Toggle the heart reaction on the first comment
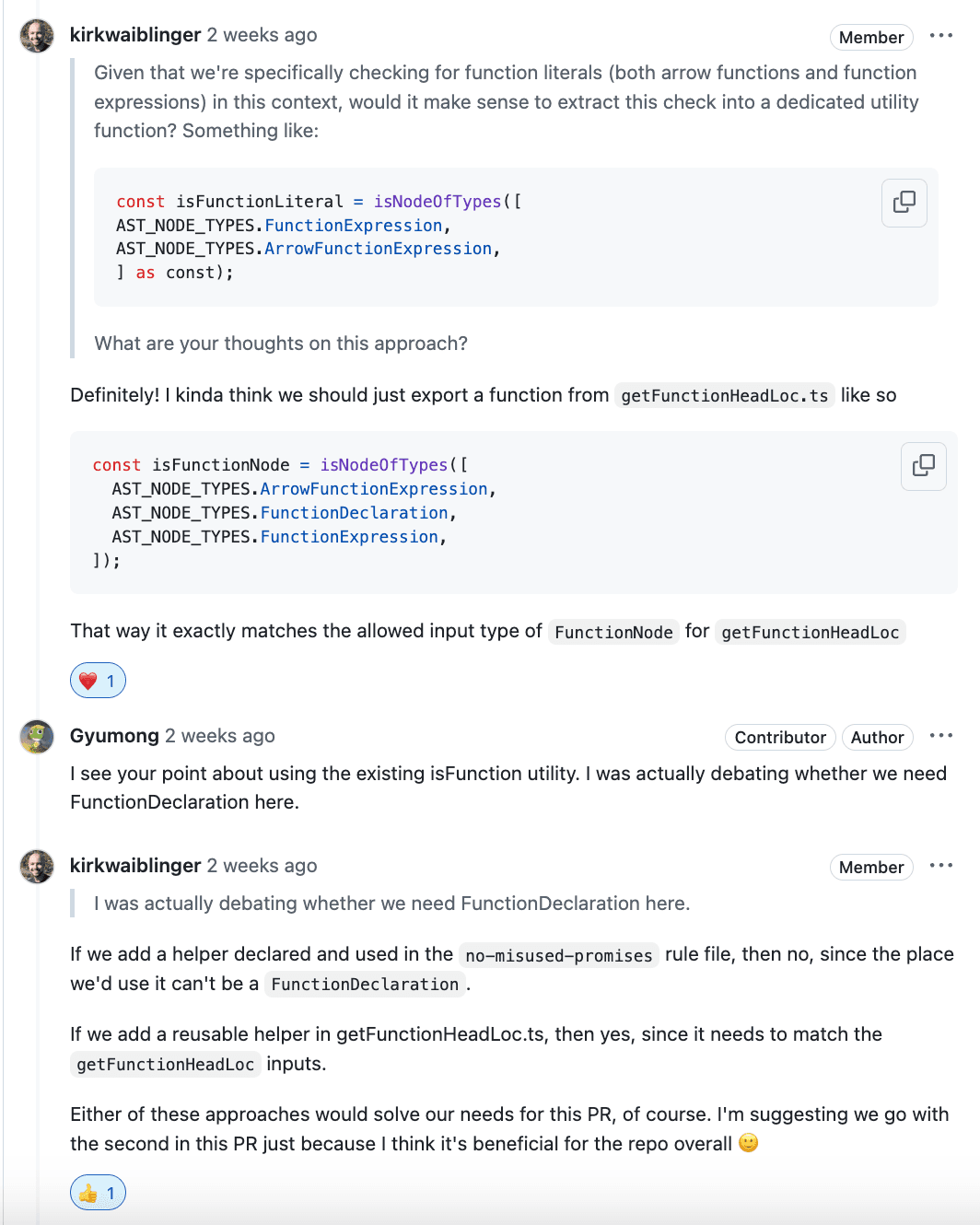The width and height of the screenshot is (980, 1225). click(98, 681)
